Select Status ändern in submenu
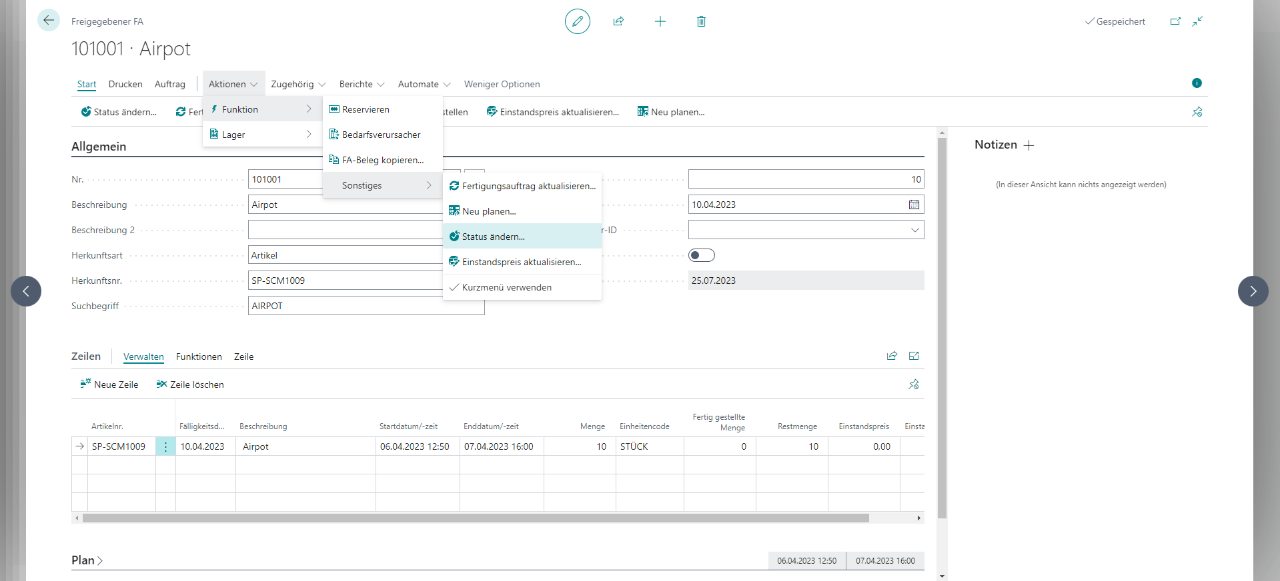 [x=492, y=237]
